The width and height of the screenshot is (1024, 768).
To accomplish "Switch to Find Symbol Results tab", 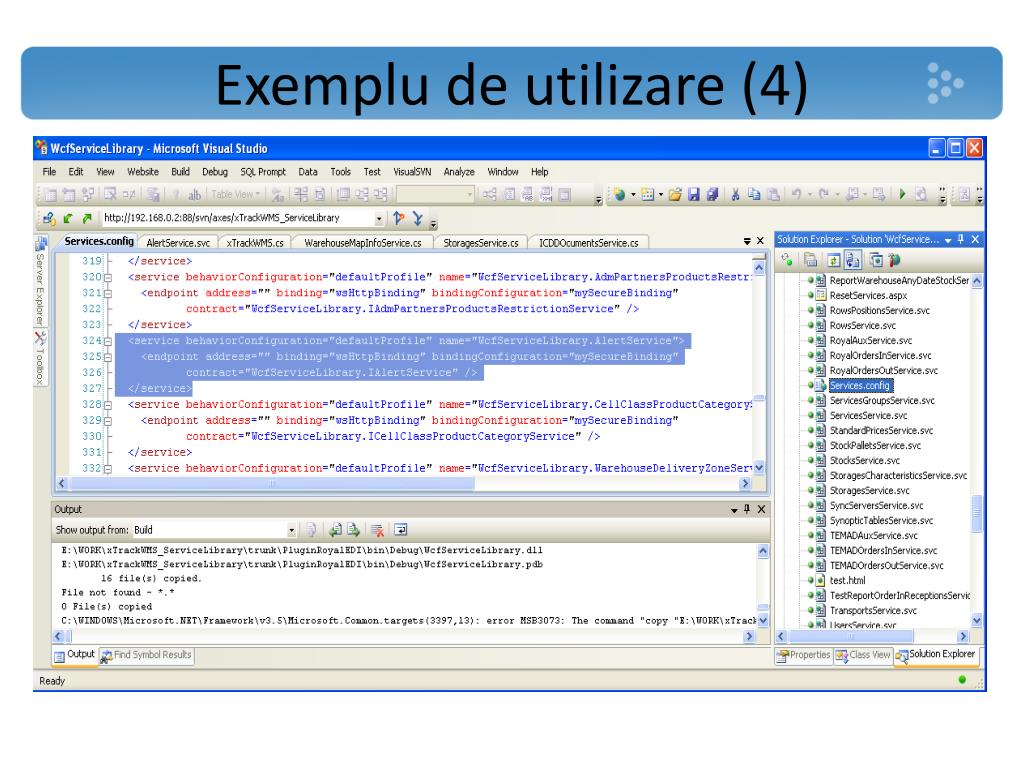I will click(x=146, y=655).
